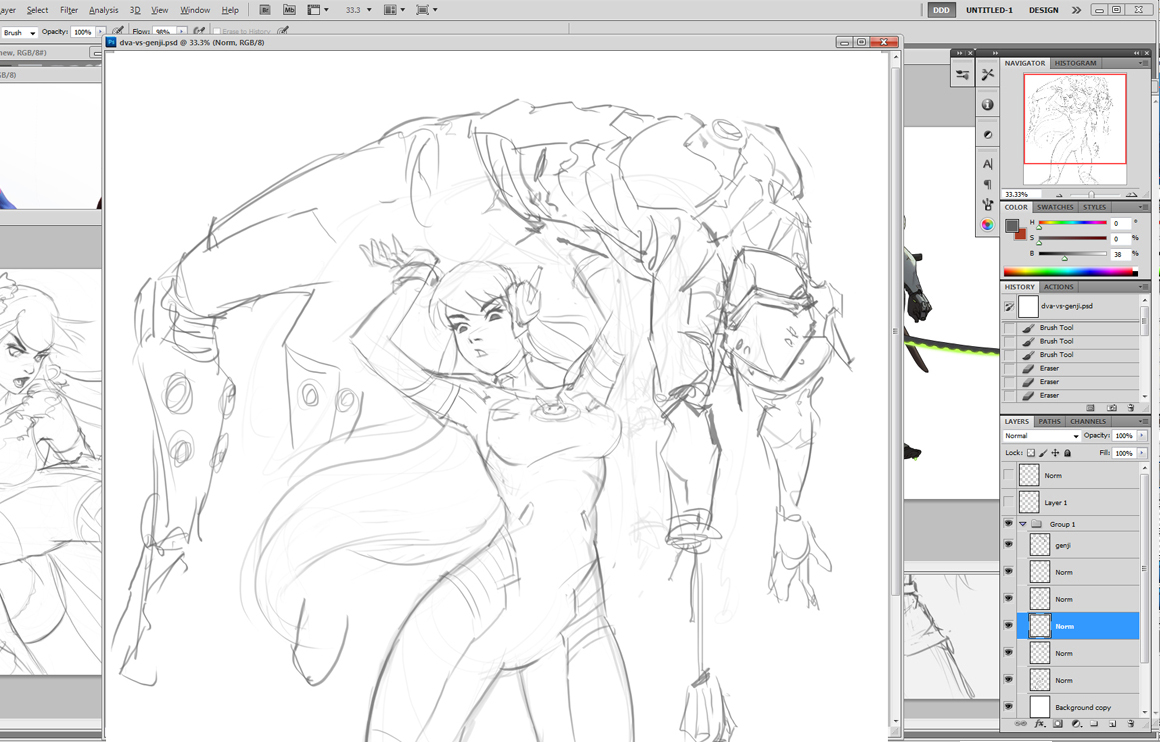This screenshot has width=1160, height=742.
Task: Open the blending mode dropdown showing Normal
Action: [x=1038, y=435]
